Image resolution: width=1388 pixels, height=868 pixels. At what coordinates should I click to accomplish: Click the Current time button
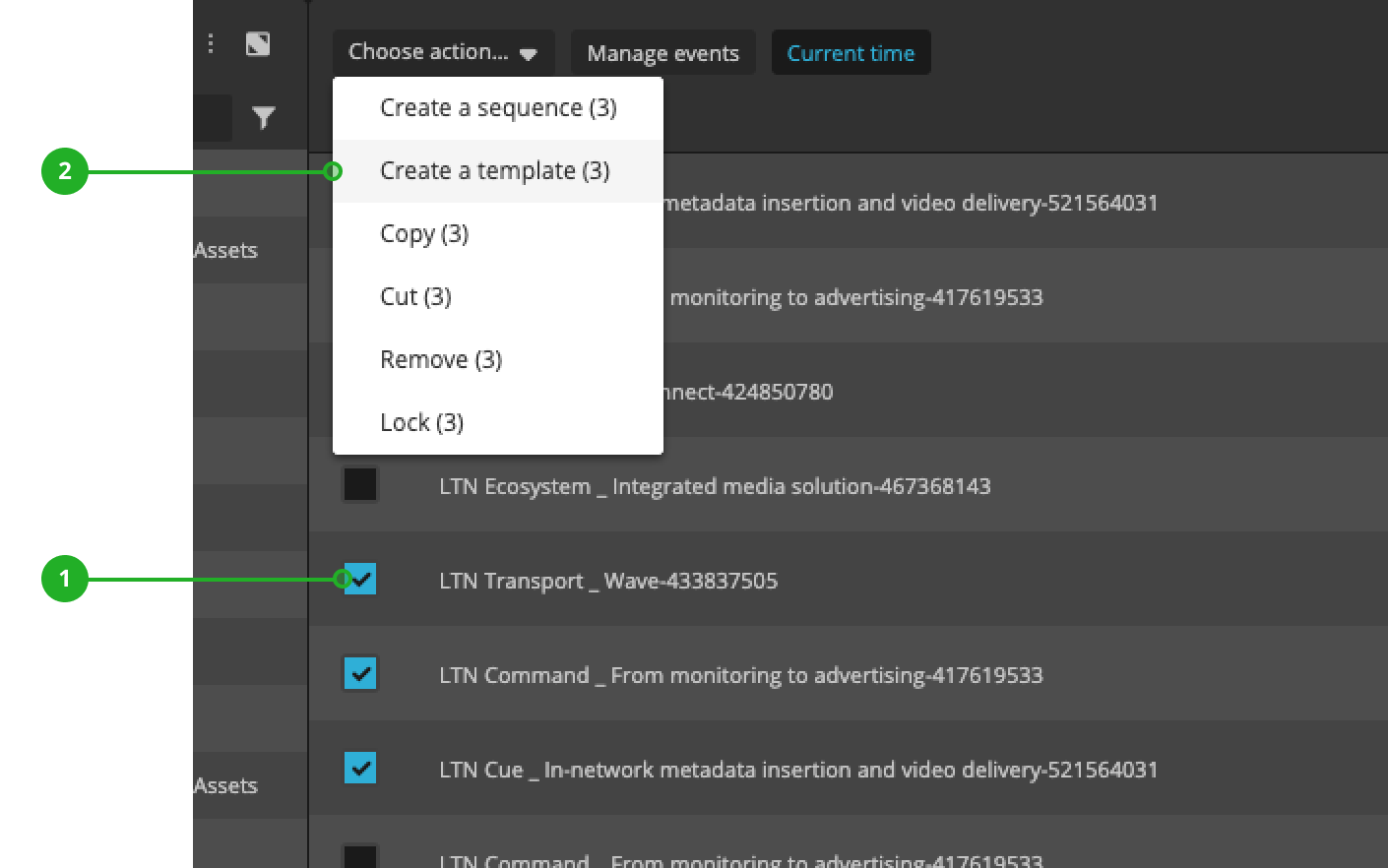pyautogui.click(x=851, y=53)
